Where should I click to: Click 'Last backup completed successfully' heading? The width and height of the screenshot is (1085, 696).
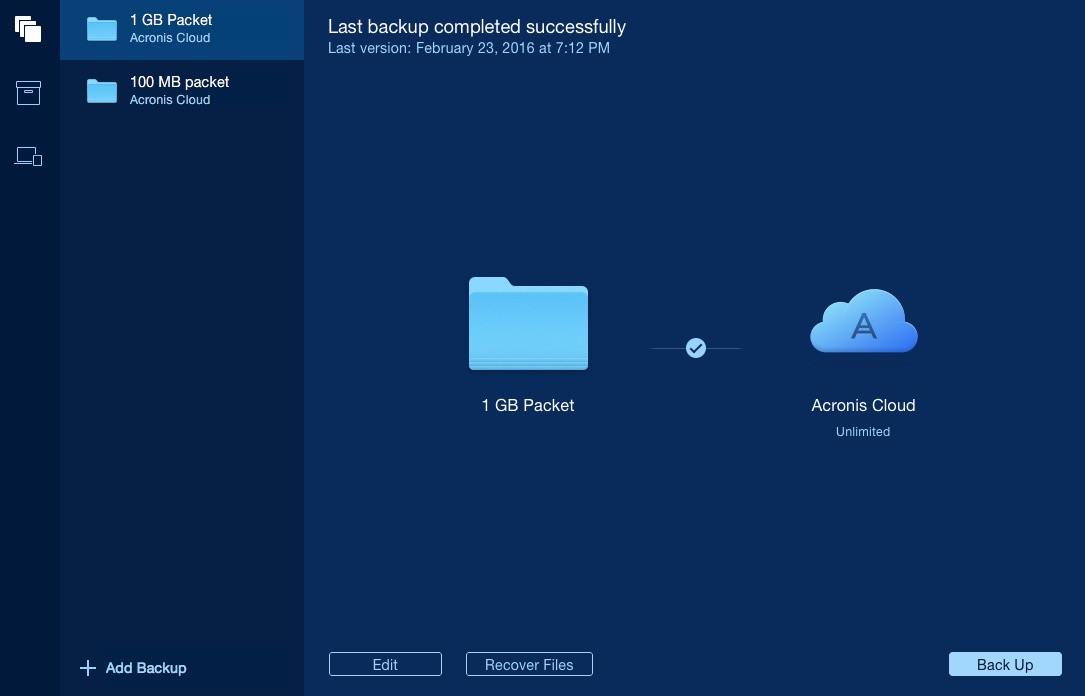click(477, 27)
